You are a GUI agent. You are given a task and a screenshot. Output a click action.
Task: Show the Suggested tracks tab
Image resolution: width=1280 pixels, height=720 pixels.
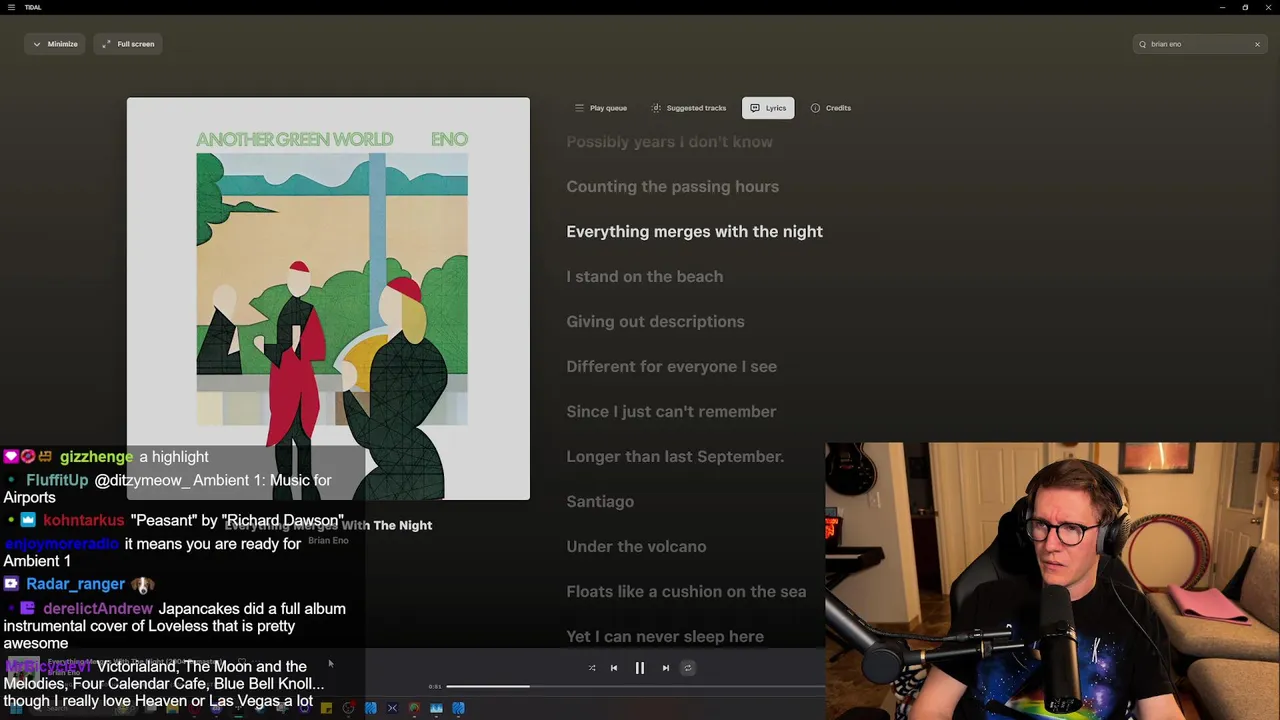click(x=689, y=108)
